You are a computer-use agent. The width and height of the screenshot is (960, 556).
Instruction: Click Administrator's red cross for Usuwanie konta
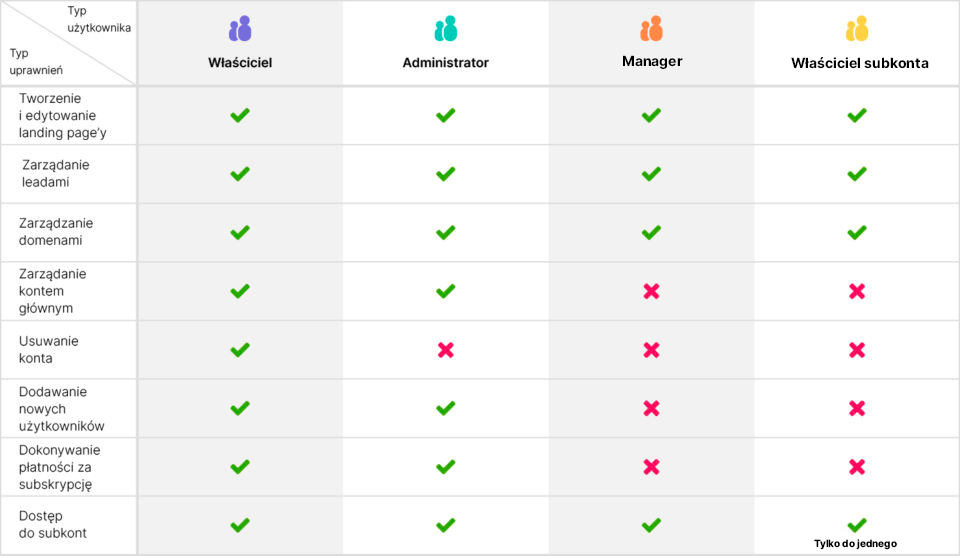[446, 350]
